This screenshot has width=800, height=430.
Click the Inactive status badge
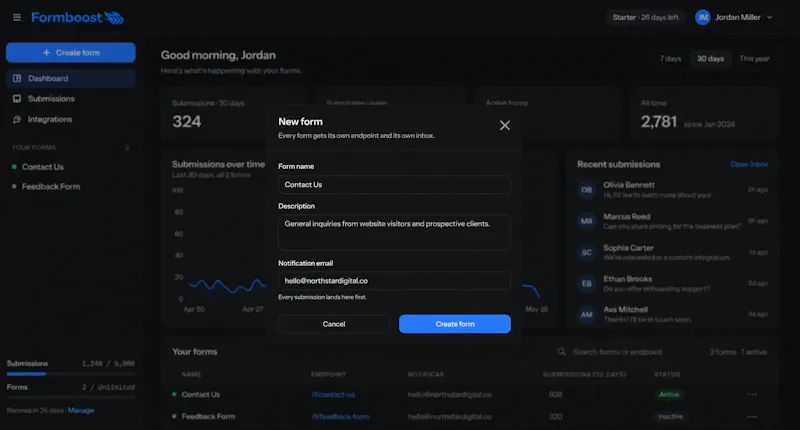[670, 417]
